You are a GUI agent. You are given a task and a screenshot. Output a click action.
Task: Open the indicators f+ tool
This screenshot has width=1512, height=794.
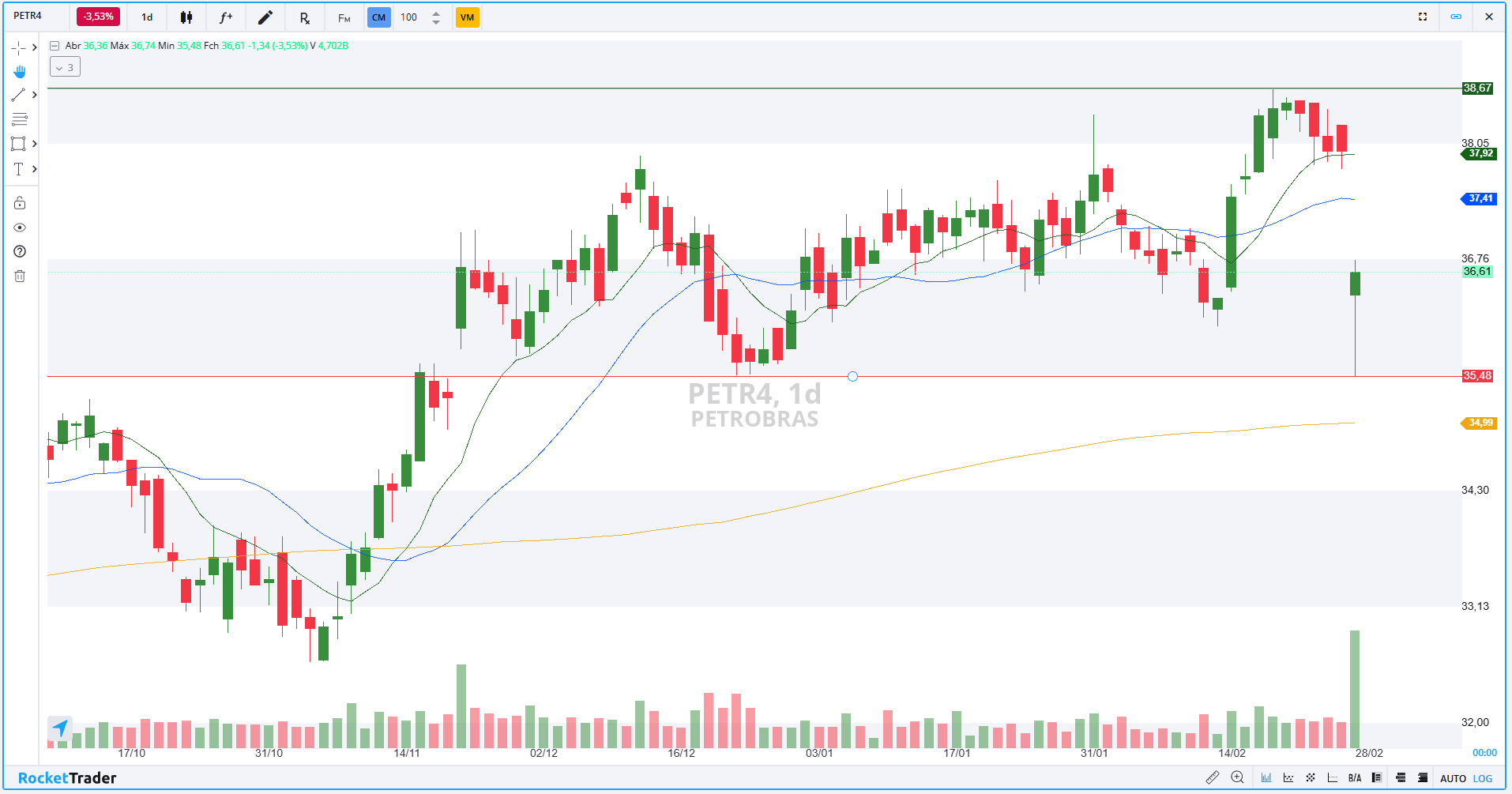pyautogui.click(x=226, y=17)
